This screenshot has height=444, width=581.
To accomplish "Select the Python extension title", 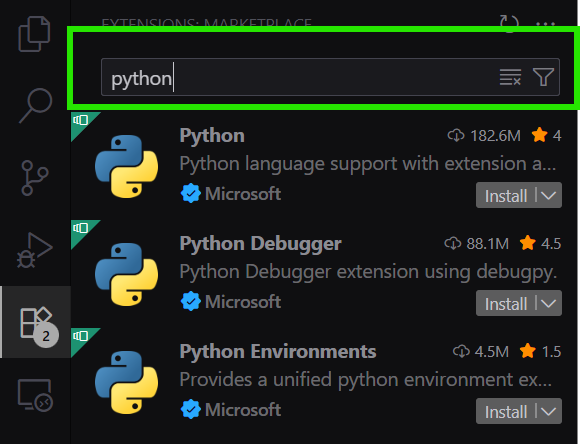I will click(212, 136).
